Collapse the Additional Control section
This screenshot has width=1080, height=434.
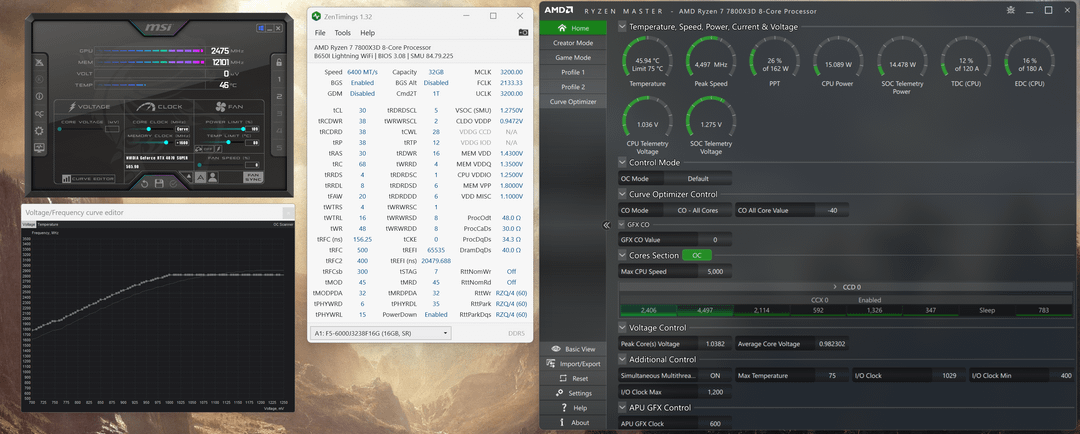tap(623, 360)
